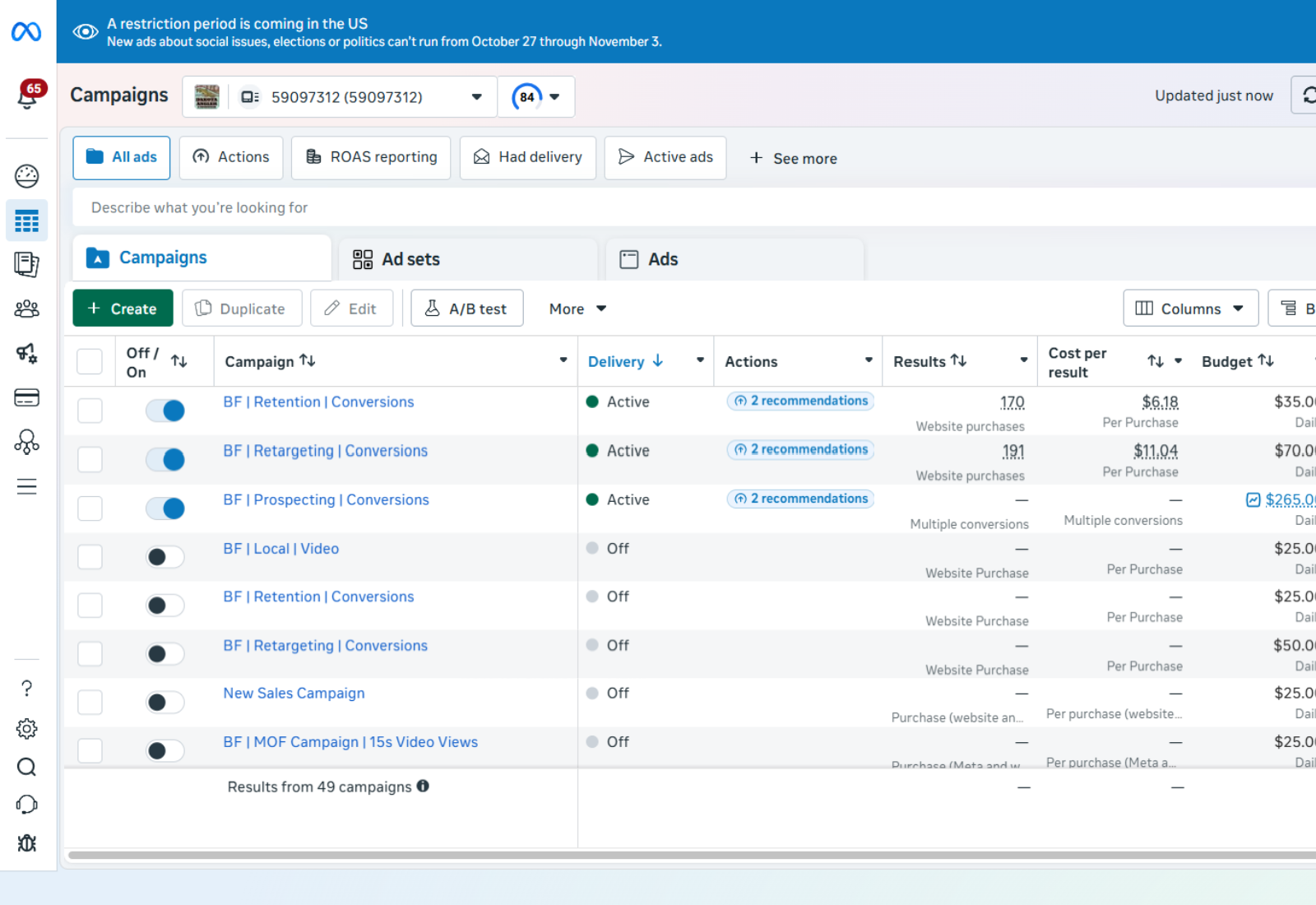Turn off BF | Prospecting | Conversions toggle
This screenshot has height=905, width=1316.
(x=165, y=508)
